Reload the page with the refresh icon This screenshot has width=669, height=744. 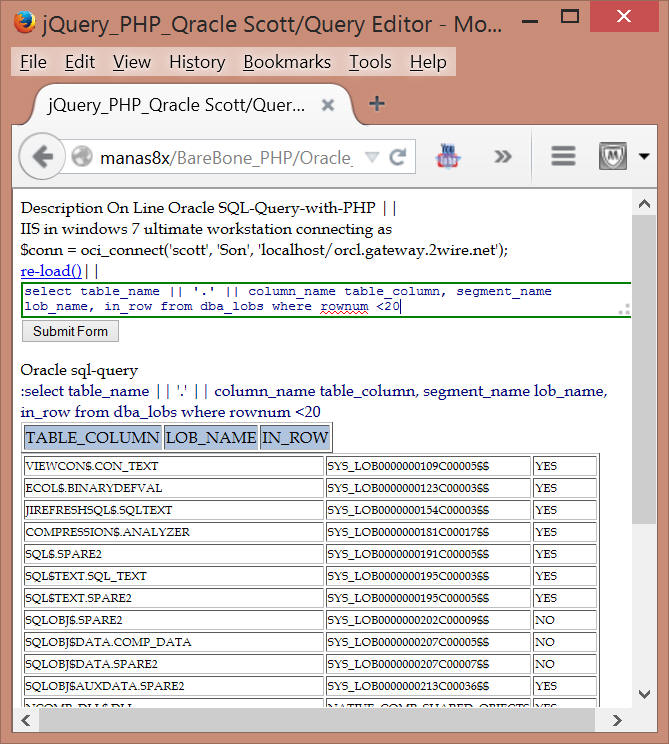(397, 158)
